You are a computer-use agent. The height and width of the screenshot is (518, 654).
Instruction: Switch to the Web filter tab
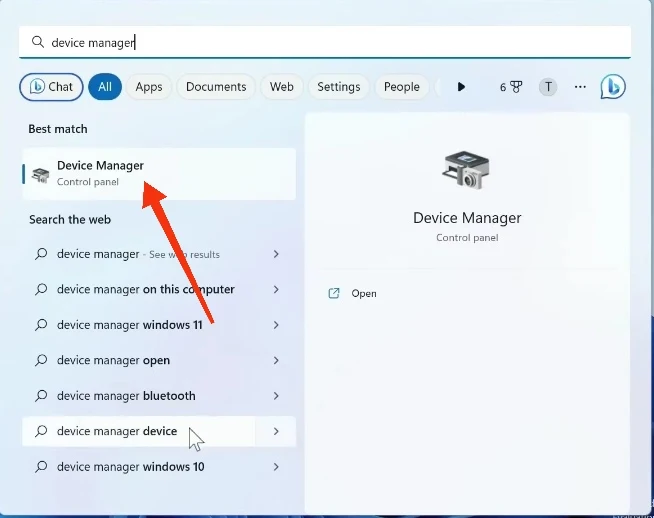(x=282, y=87)
